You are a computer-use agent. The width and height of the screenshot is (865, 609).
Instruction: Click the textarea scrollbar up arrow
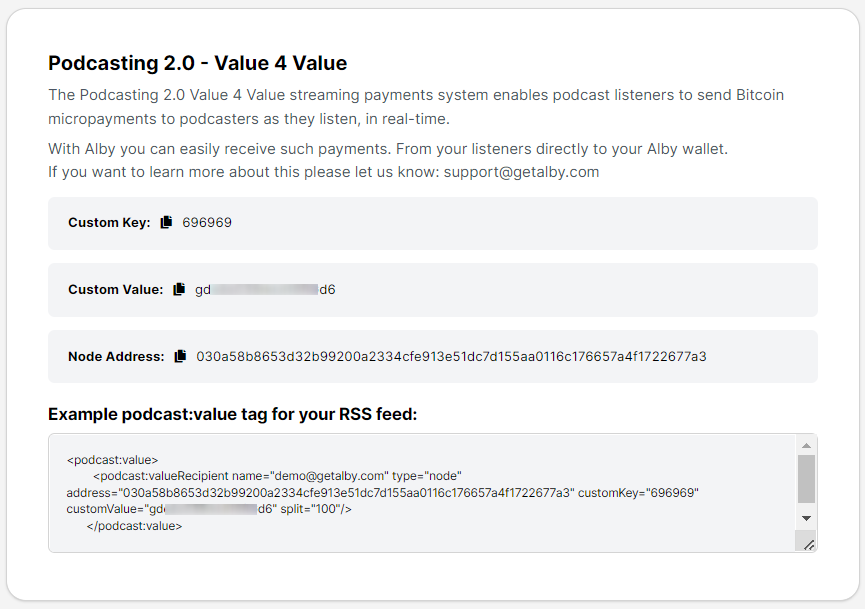pyautogui.click(x=807, y=446)
